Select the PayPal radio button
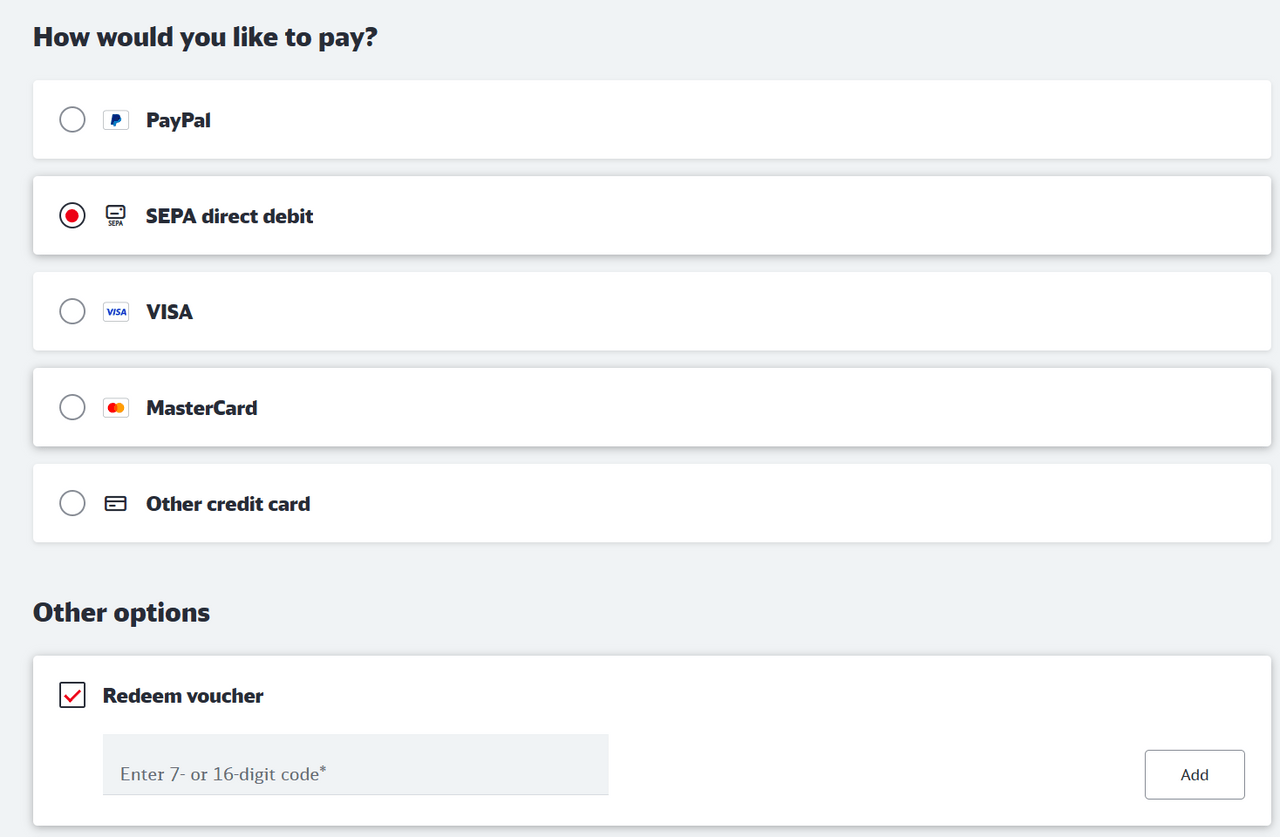Image resolution: width=1280 pixels, height=837 pixels. pyautogui.click(x=72, y=120)
